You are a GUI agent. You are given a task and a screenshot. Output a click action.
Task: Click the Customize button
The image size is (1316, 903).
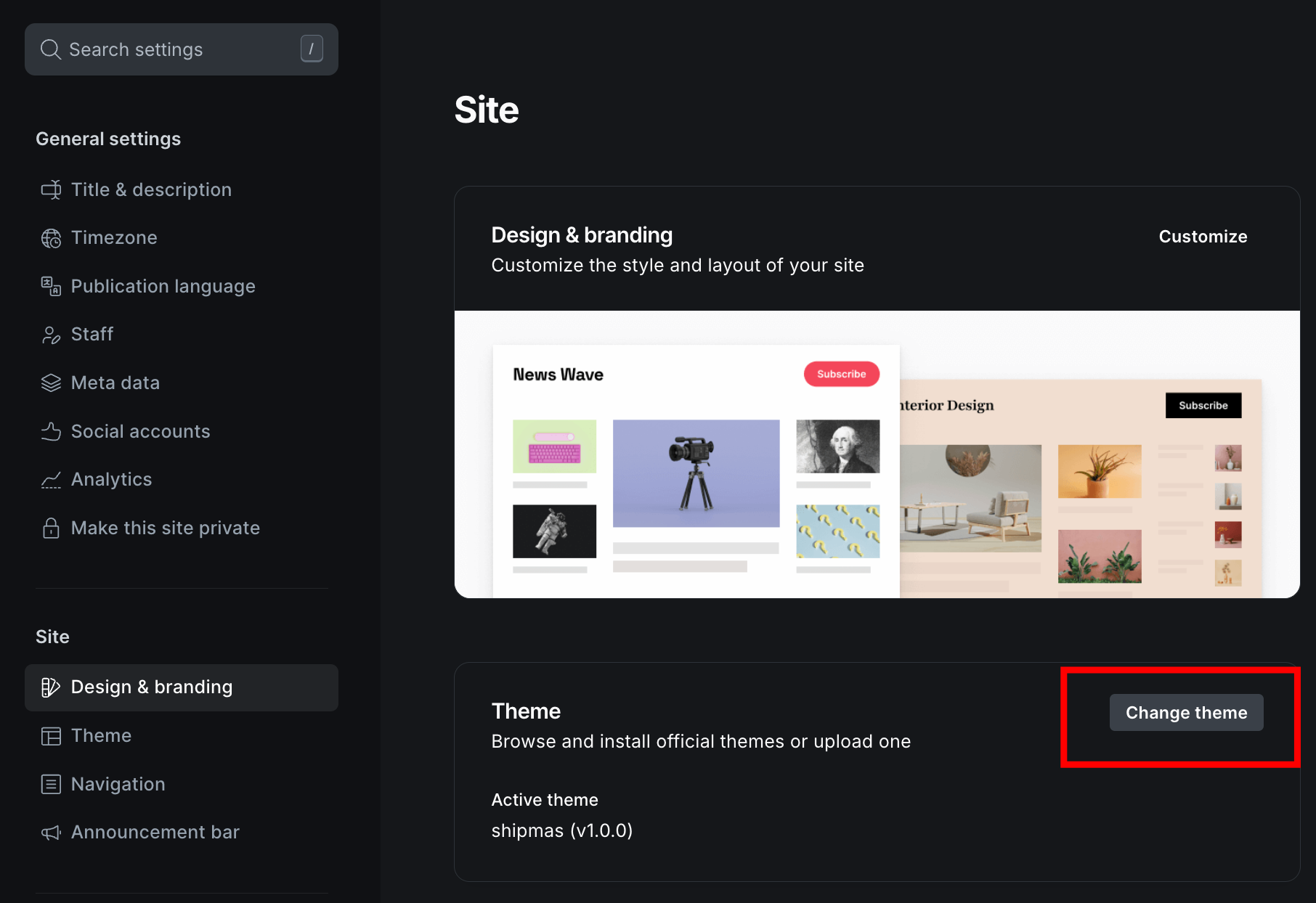tap(1203, 237)
